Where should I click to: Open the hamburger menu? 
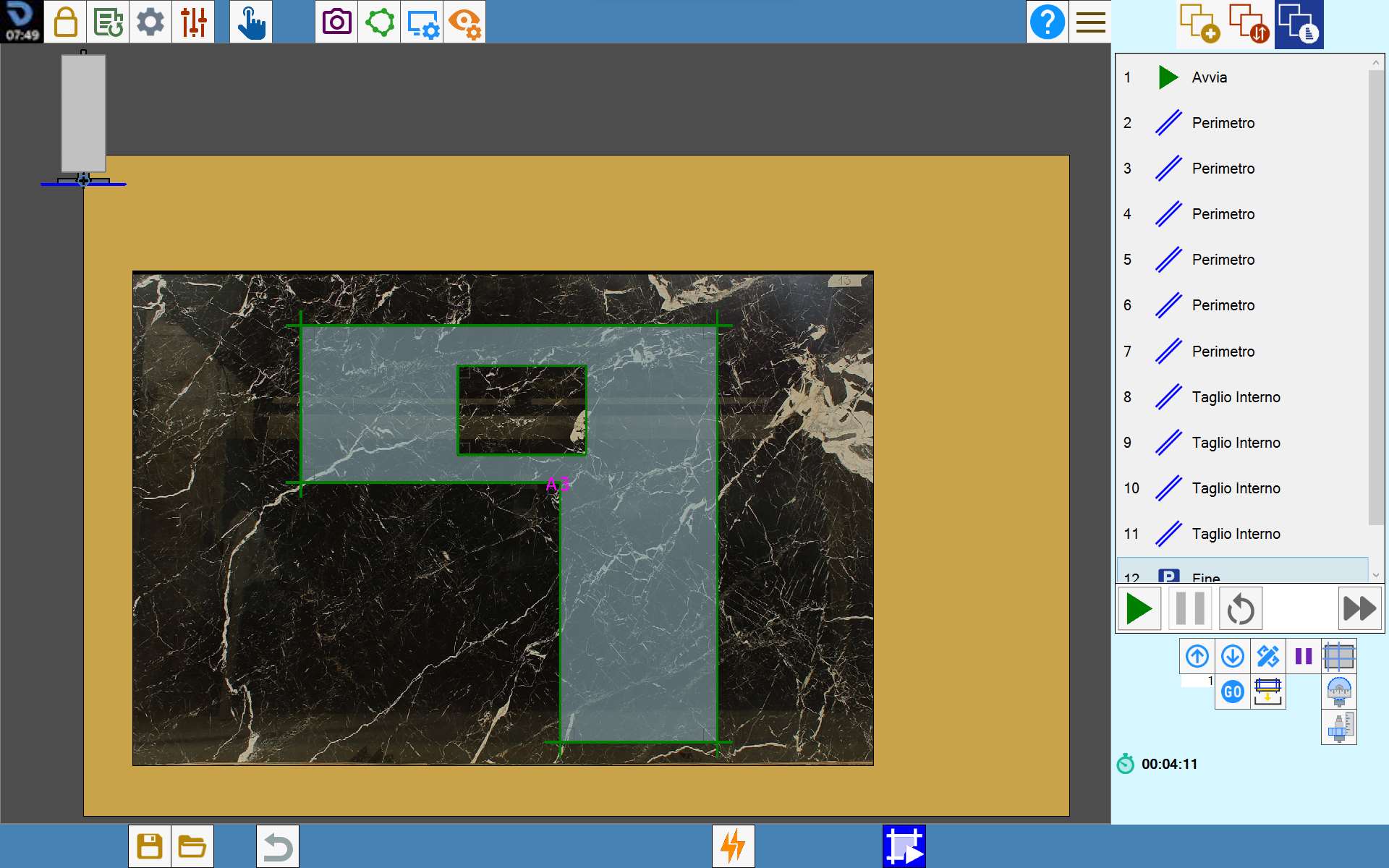pyautogui.click(x=1090, y=22)
